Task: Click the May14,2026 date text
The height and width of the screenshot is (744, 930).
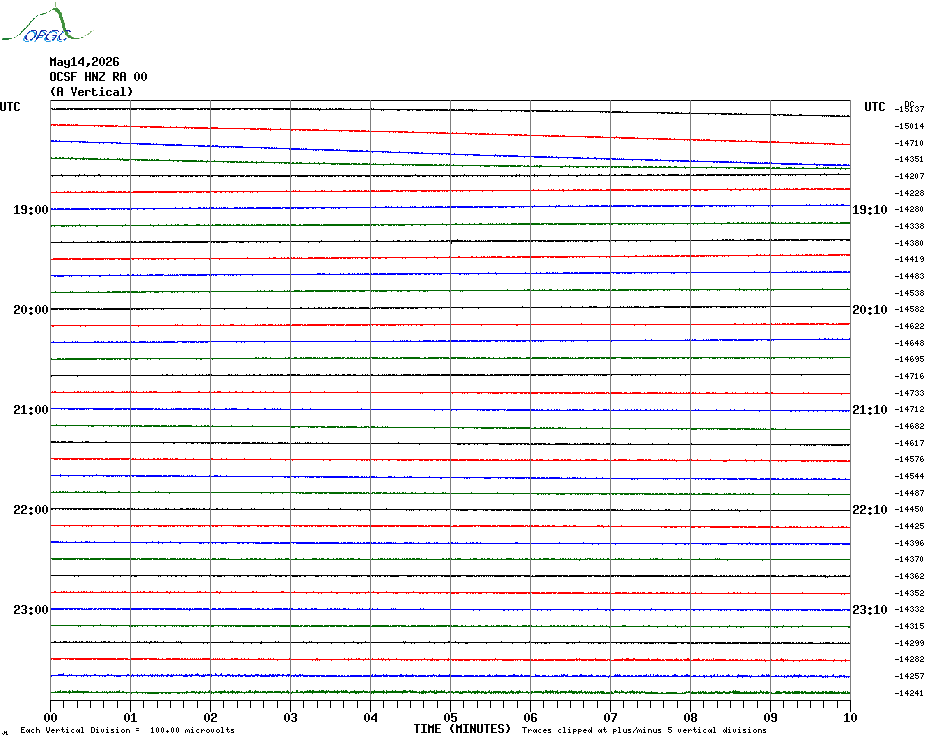Action: click(x=84, y=62)
